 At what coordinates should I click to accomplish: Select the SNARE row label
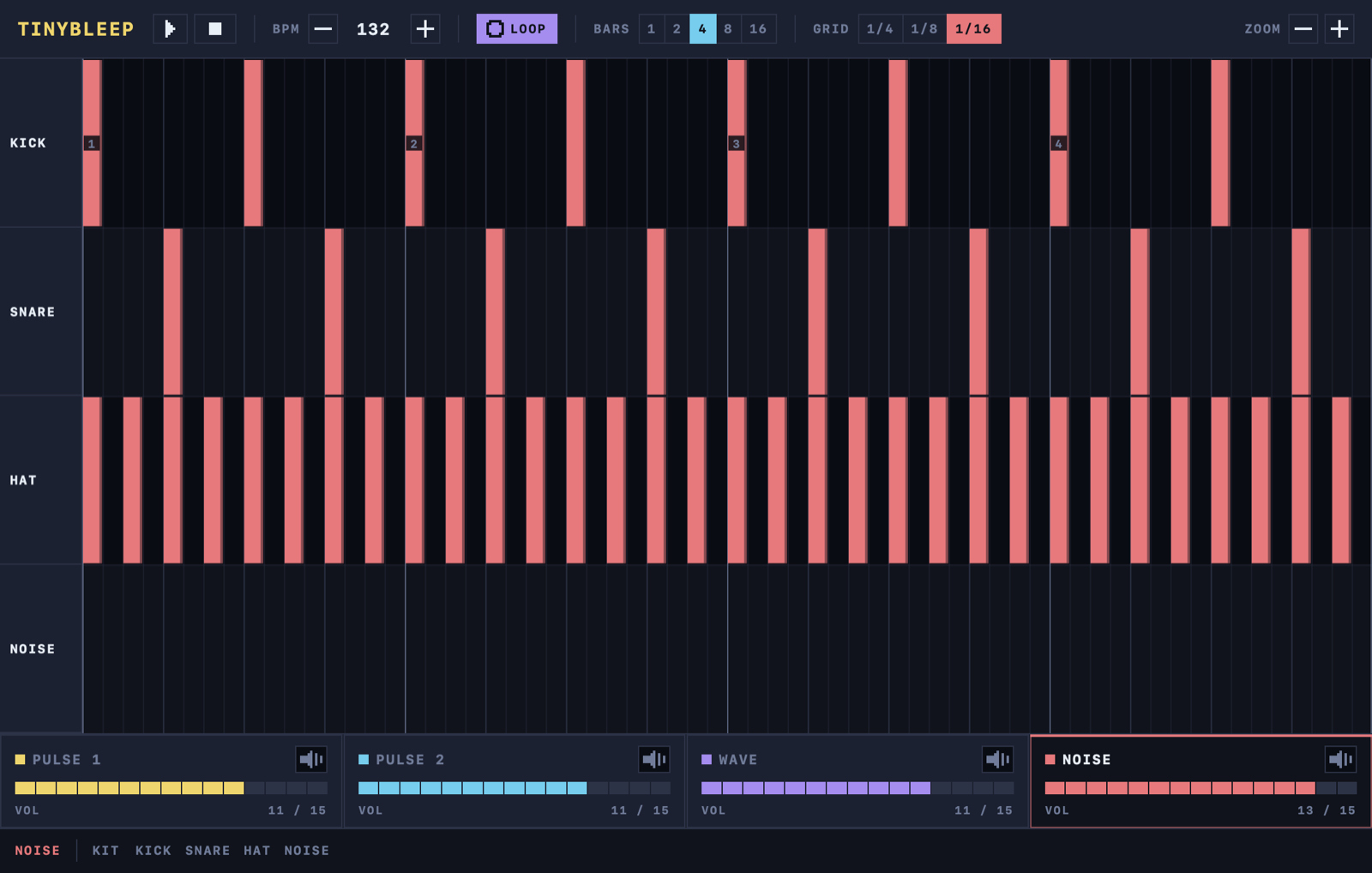click(33, 312)
